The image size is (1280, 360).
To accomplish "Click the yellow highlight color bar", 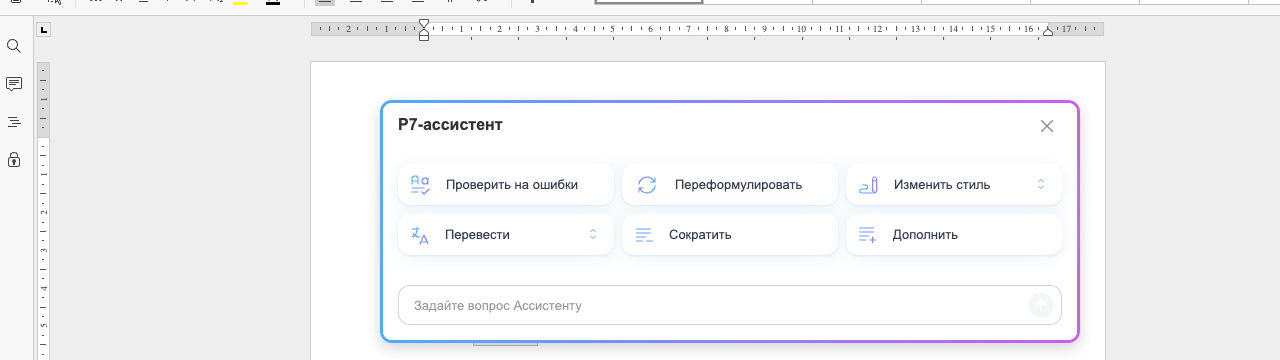I will pyautogui.click(x=240, y=3).
